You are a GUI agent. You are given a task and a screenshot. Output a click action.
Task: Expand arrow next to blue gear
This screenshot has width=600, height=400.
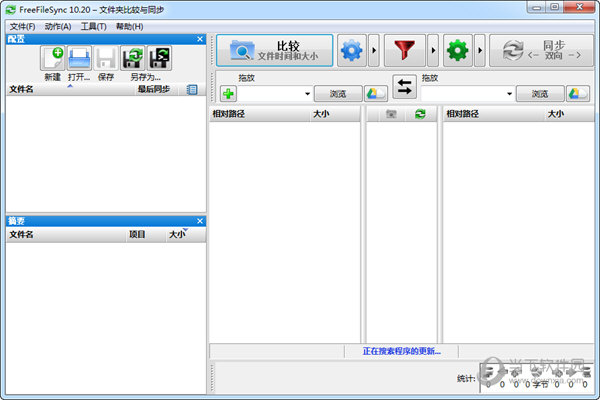pos(374,51)
